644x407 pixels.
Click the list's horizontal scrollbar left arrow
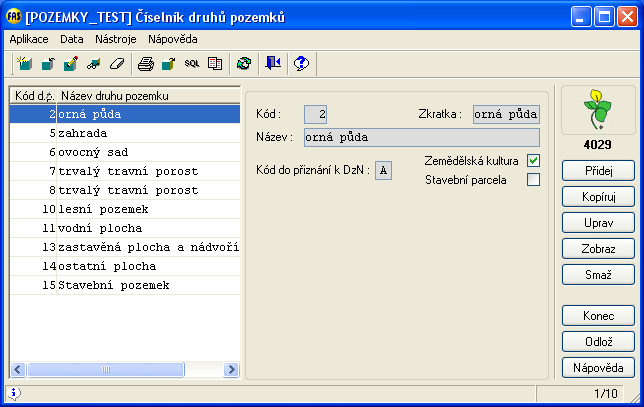pyautogui.click(x=18, y=370)
